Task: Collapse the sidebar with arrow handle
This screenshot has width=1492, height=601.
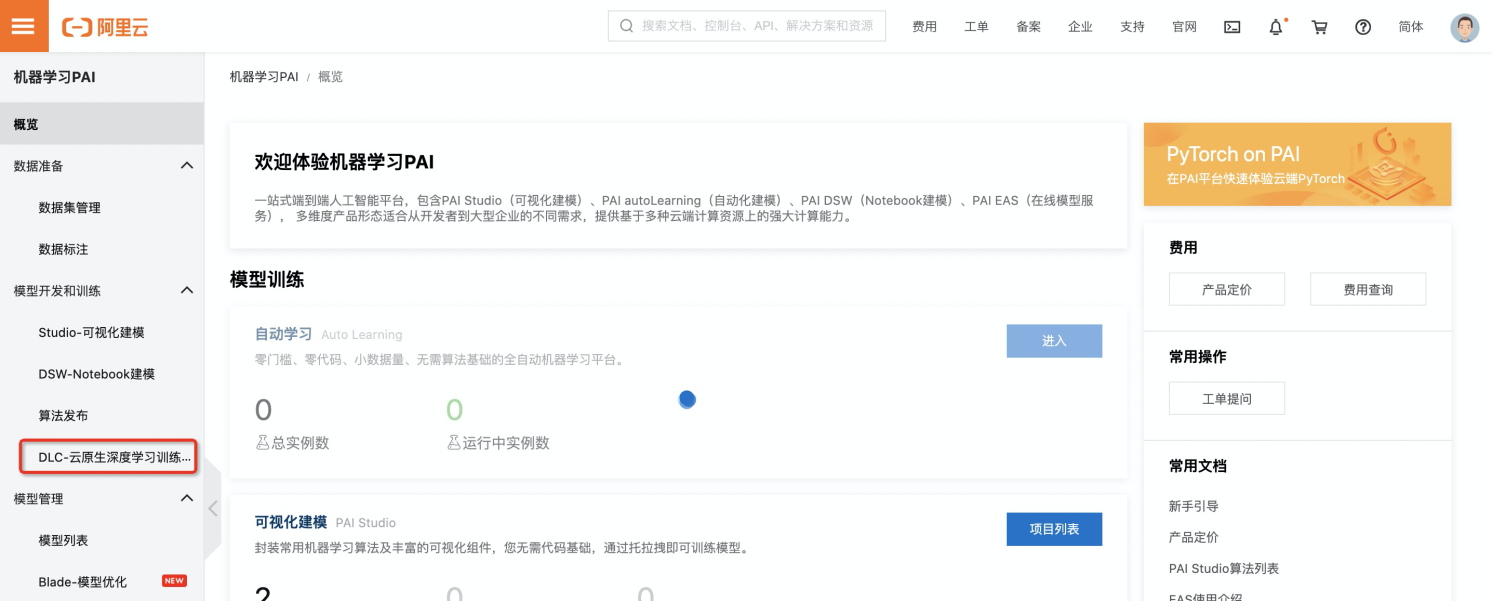Action: [212, 508]
